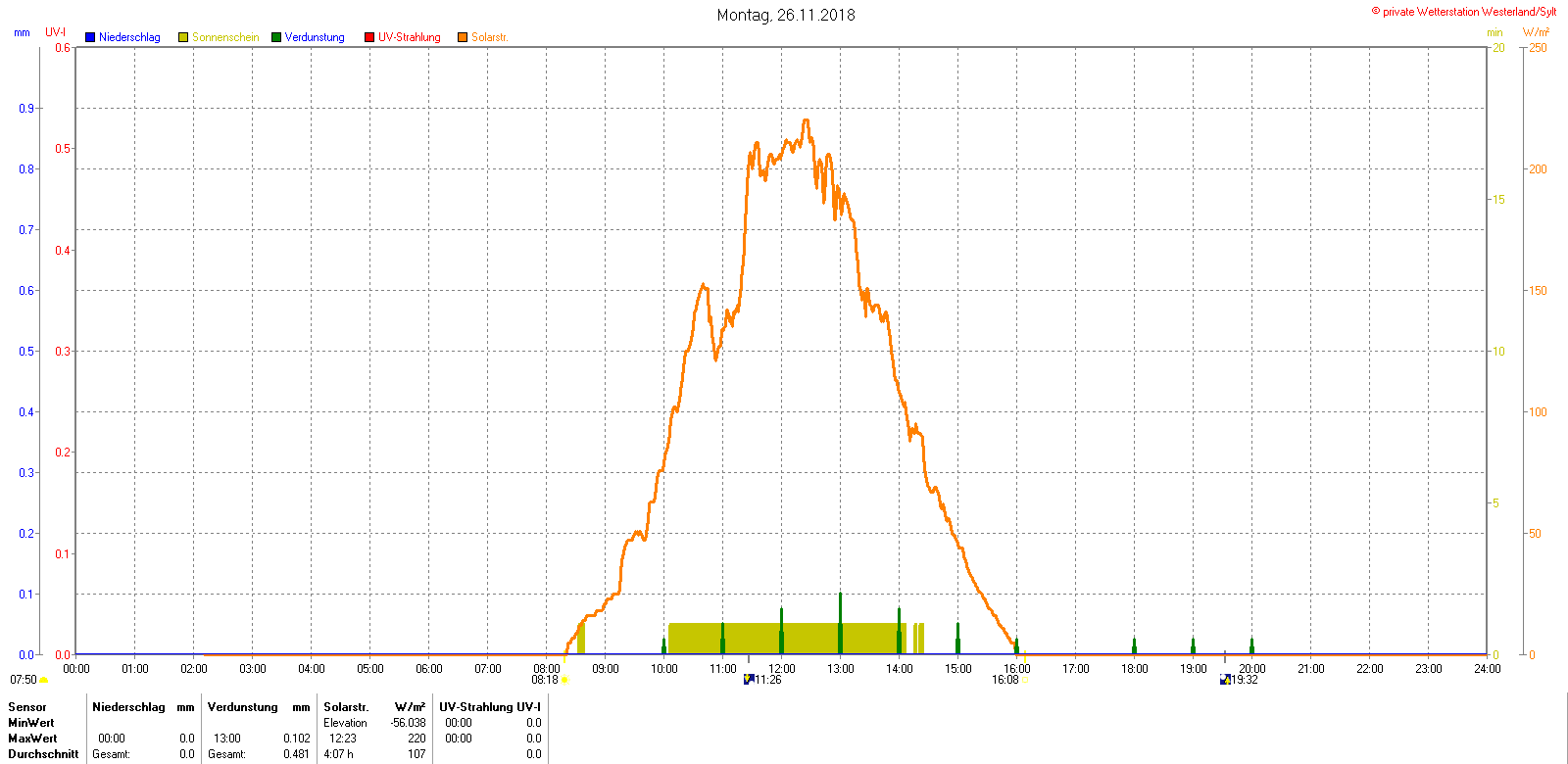
Task: Click the green evaporation bar at 13:00
Action: pyautogui.click(x=840, y=623)
